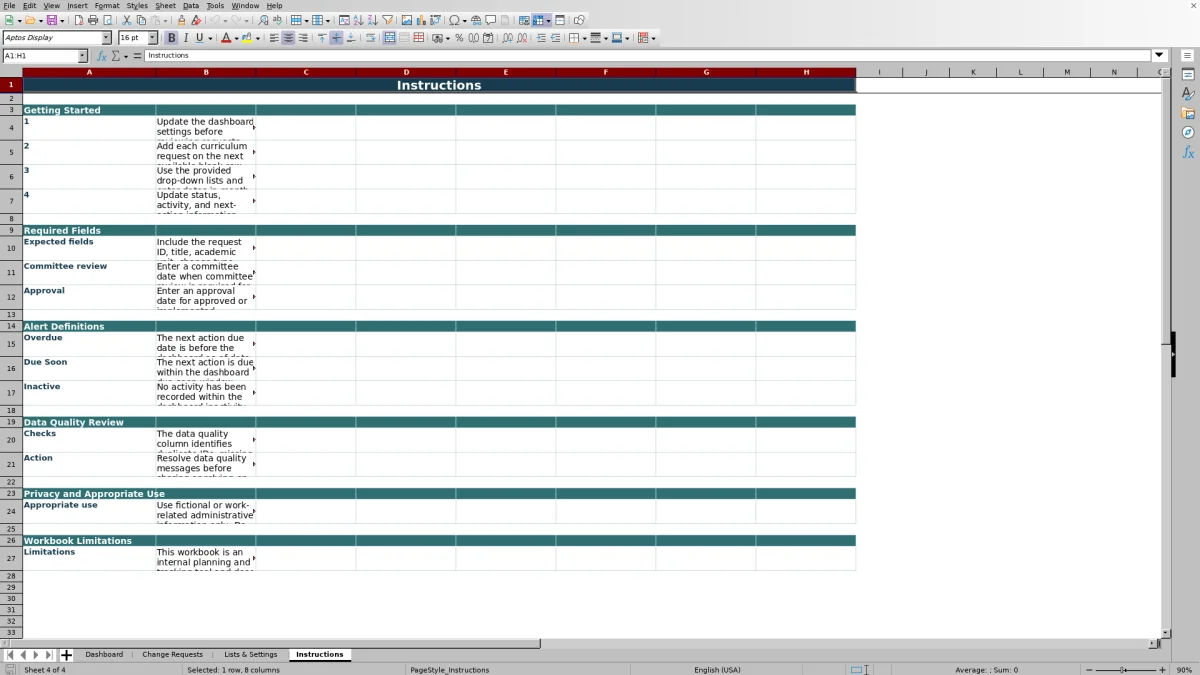Open Find and Replace icon

[263, 20]
